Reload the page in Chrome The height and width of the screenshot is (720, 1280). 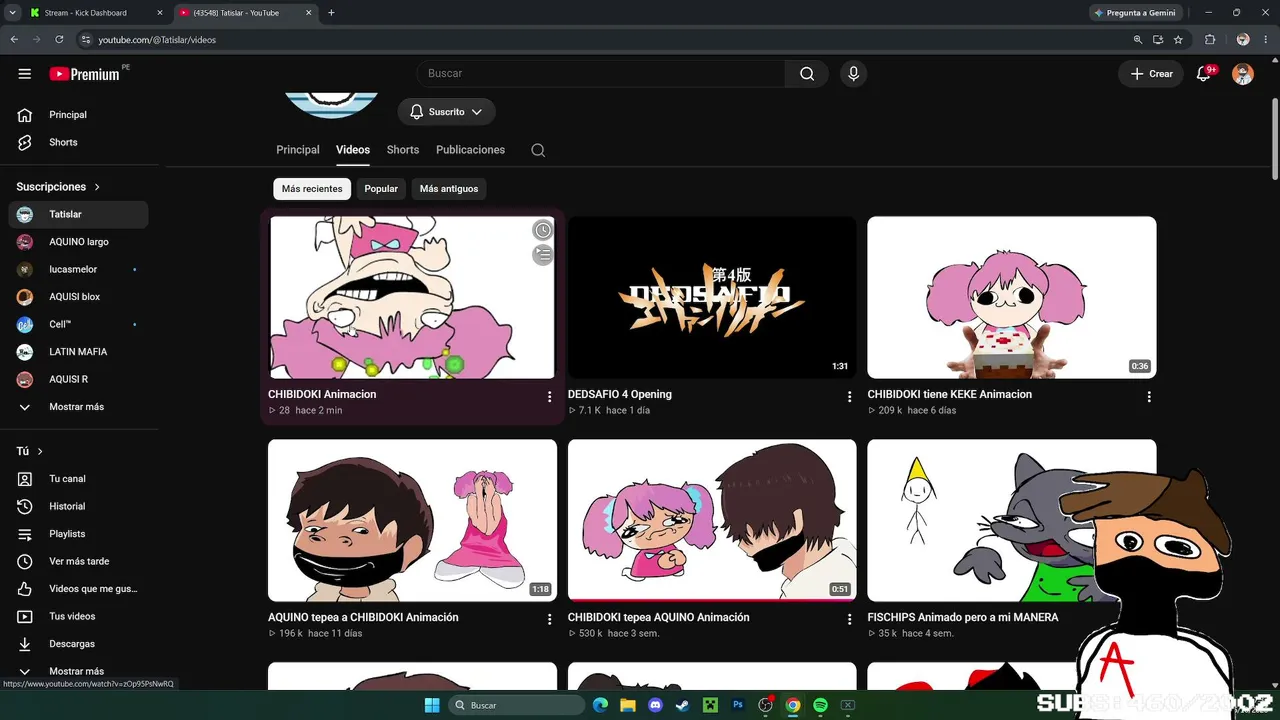coord(59,40)
